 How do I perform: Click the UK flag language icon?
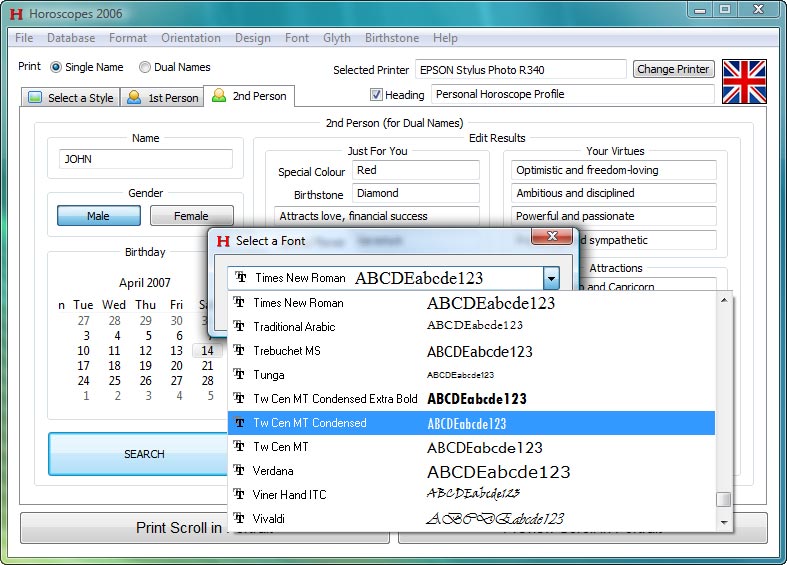point(744,82)
